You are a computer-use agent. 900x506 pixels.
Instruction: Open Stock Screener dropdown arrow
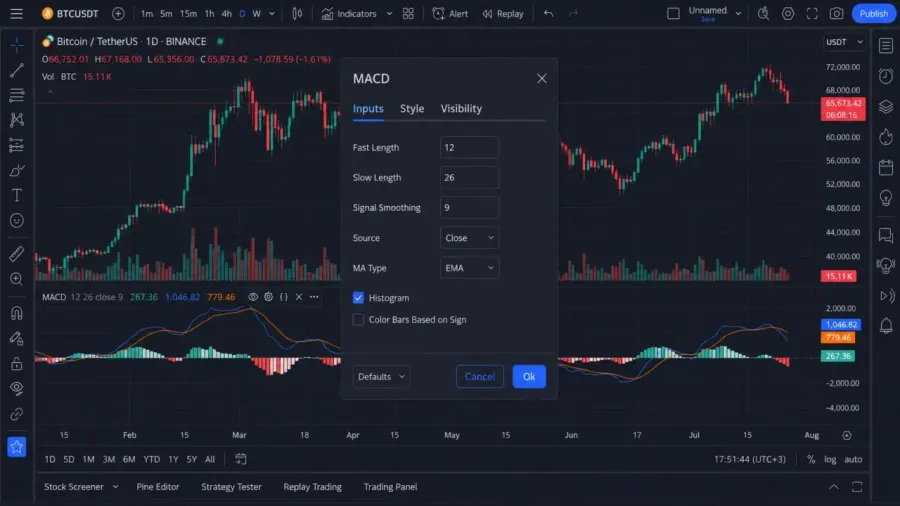pyautogui.click(x=115, y=486)
